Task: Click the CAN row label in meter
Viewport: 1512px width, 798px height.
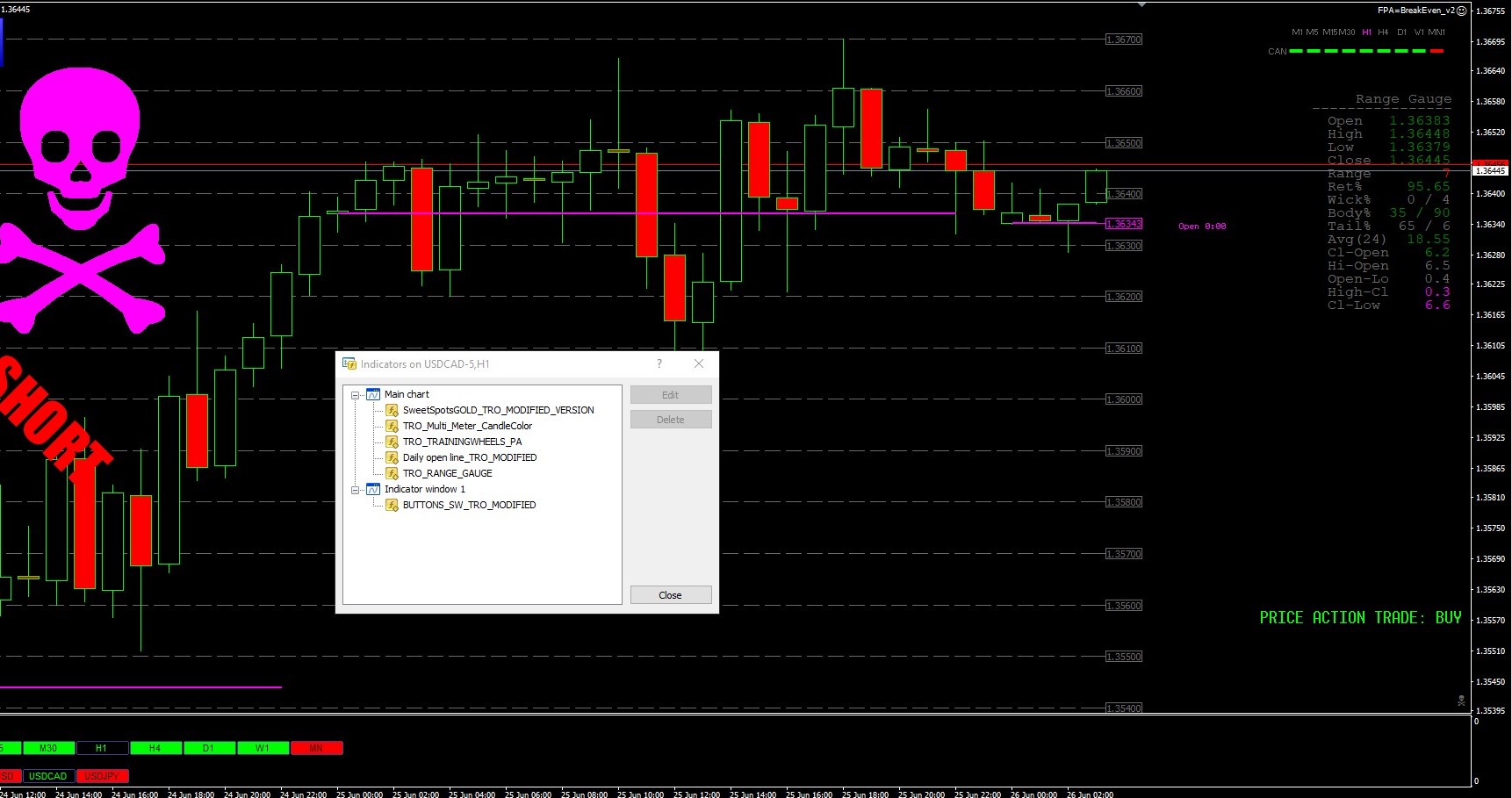Action: pyautogui.click(x=1277, y=52)
